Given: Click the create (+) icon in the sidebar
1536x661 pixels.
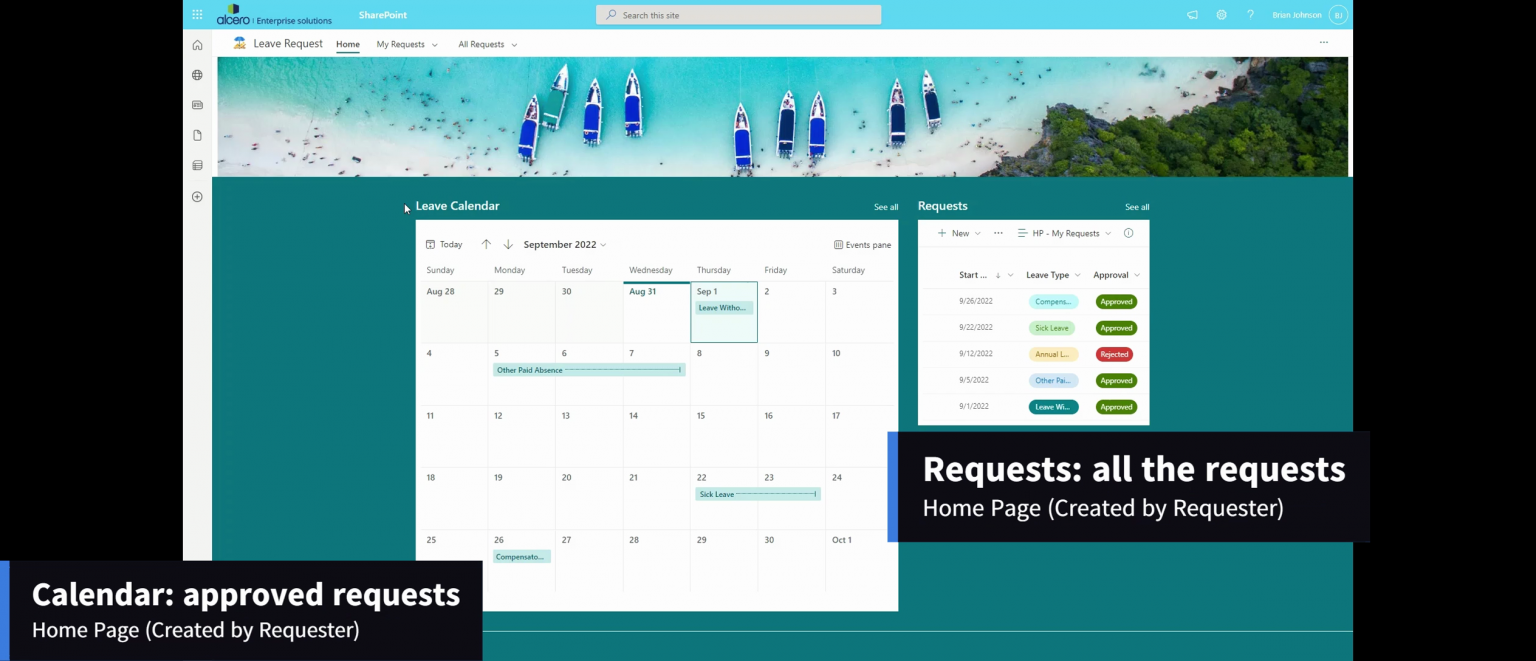Looking at the screenshot, I should [197, 196].
